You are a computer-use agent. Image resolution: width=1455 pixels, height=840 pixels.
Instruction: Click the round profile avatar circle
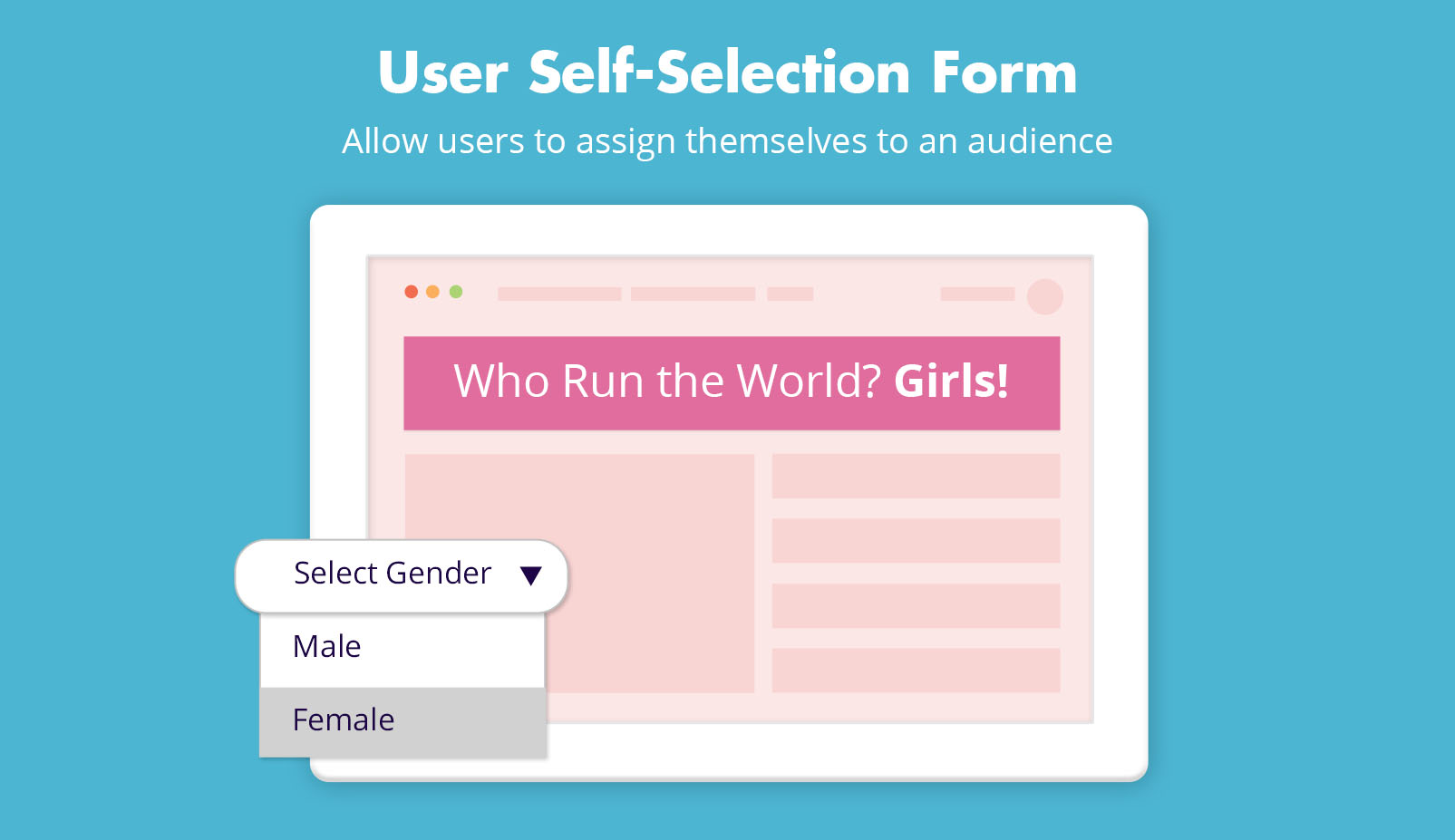point(1044,296)
